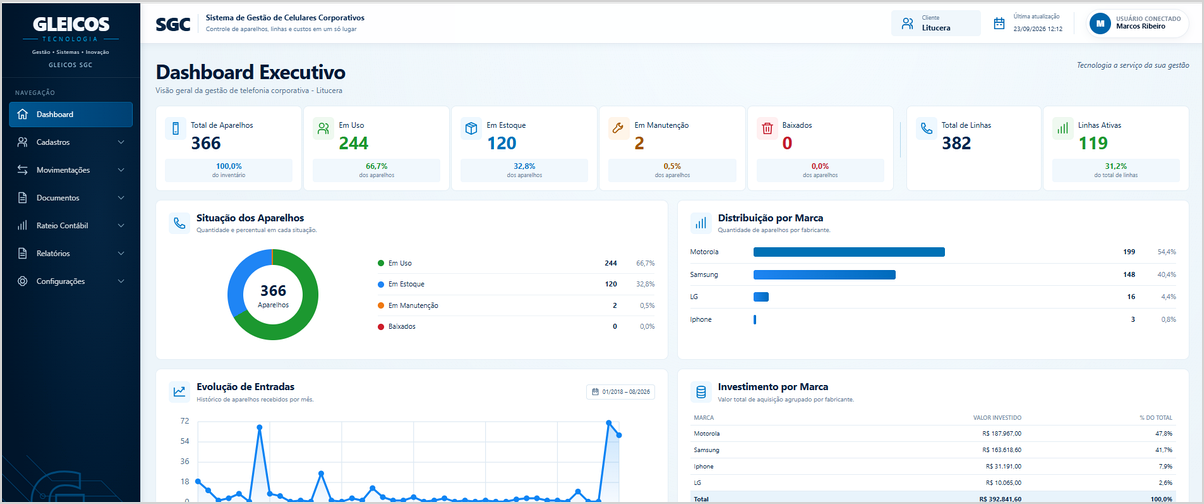Viewport: 1204px width, 504px height.
Task: Click the Baixados trash icon
Action: point(768,128)
